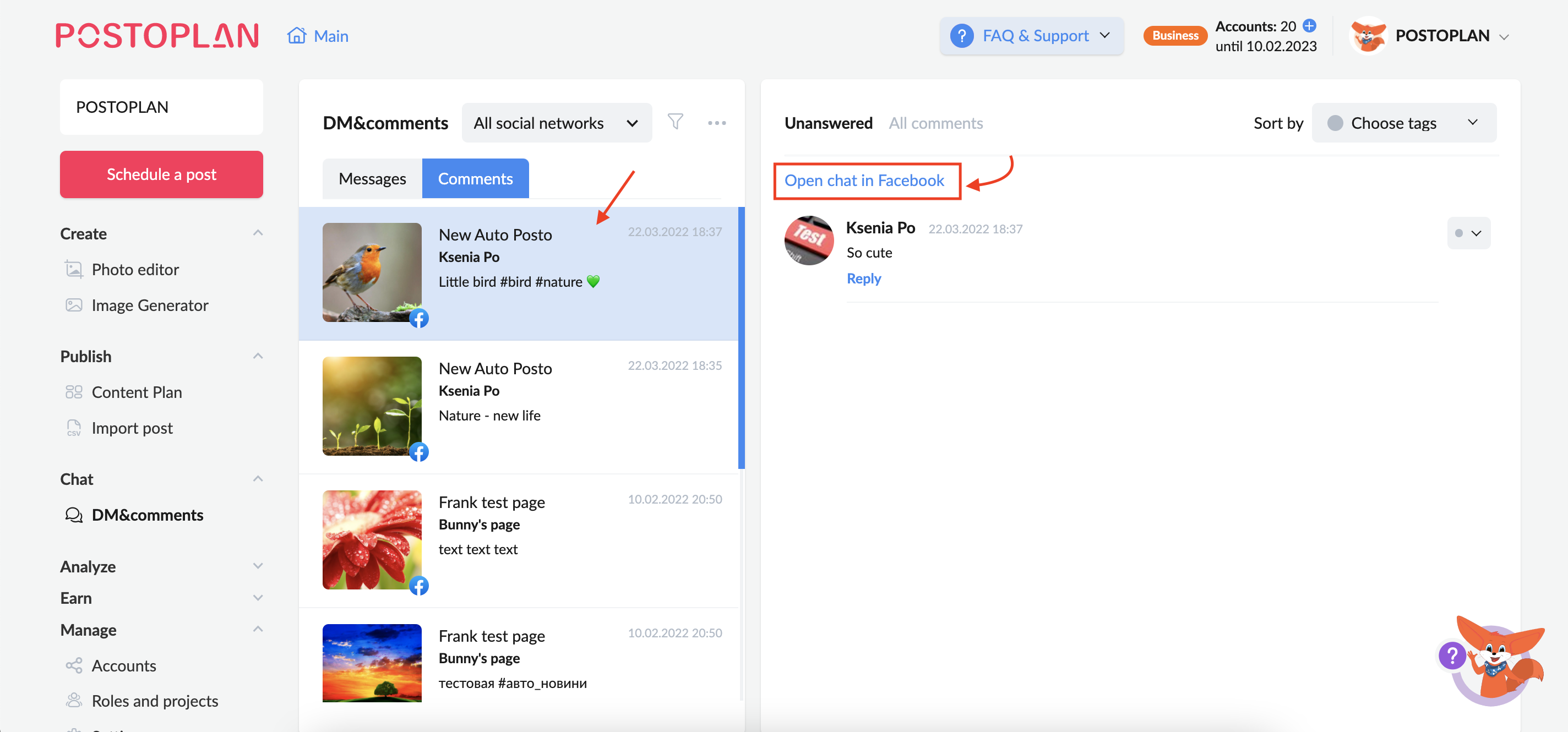The image size is (1568, 732).
Task: Collapse the Chat section
Action: [x=258, y=479]
